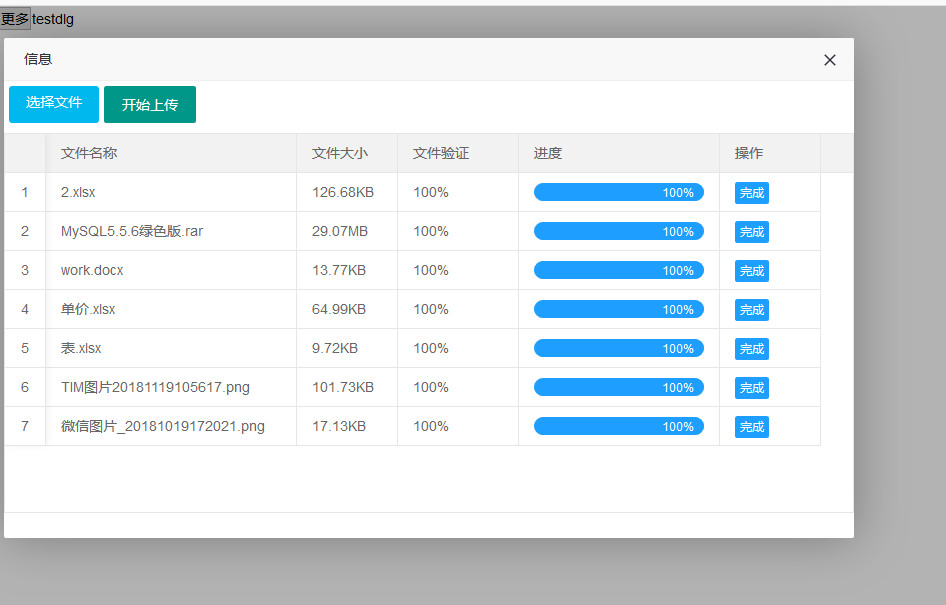Close the 信息 dialog with X icon
This screenshot has width=946, height=605.
pyautogui.click(x=829, y=60)
